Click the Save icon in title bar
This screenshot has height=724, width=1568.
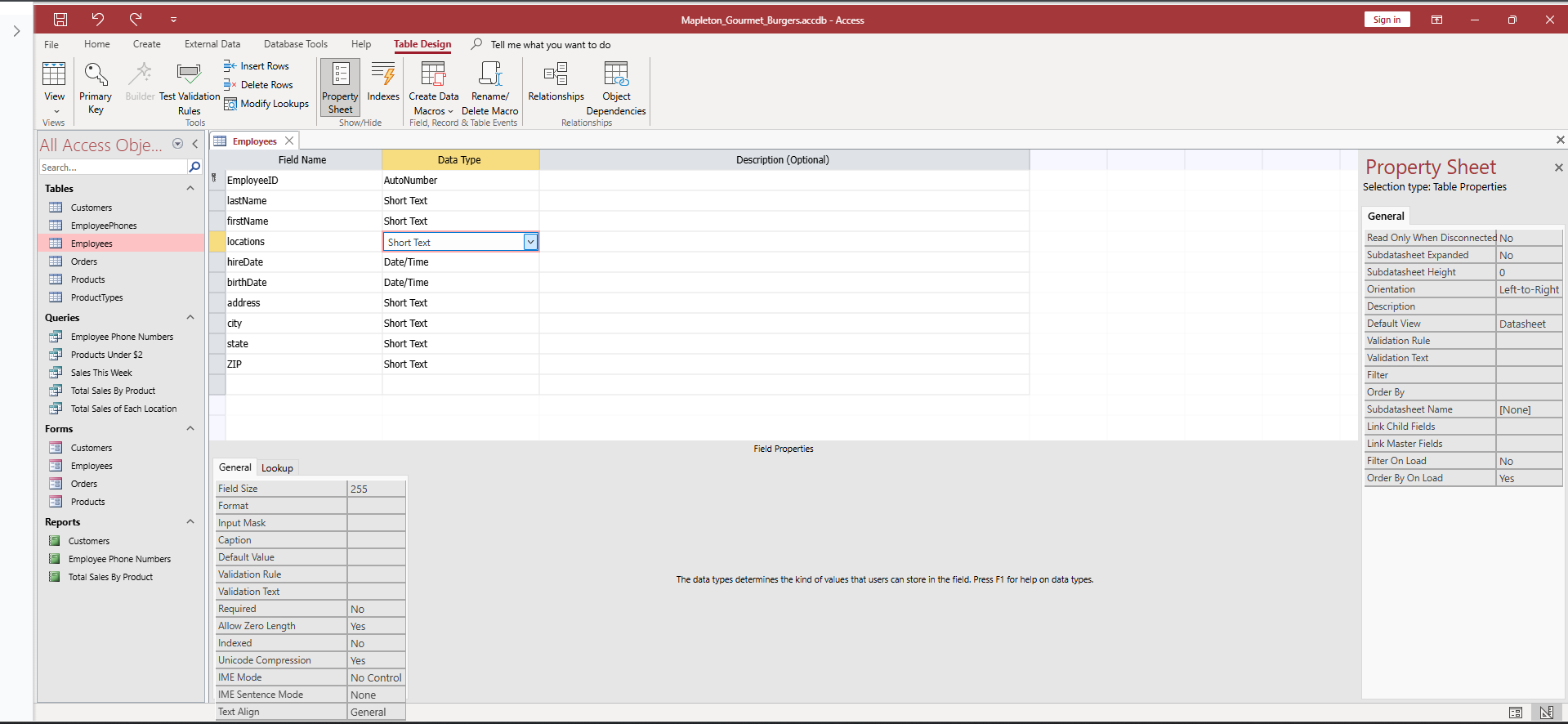coord(60,20)
